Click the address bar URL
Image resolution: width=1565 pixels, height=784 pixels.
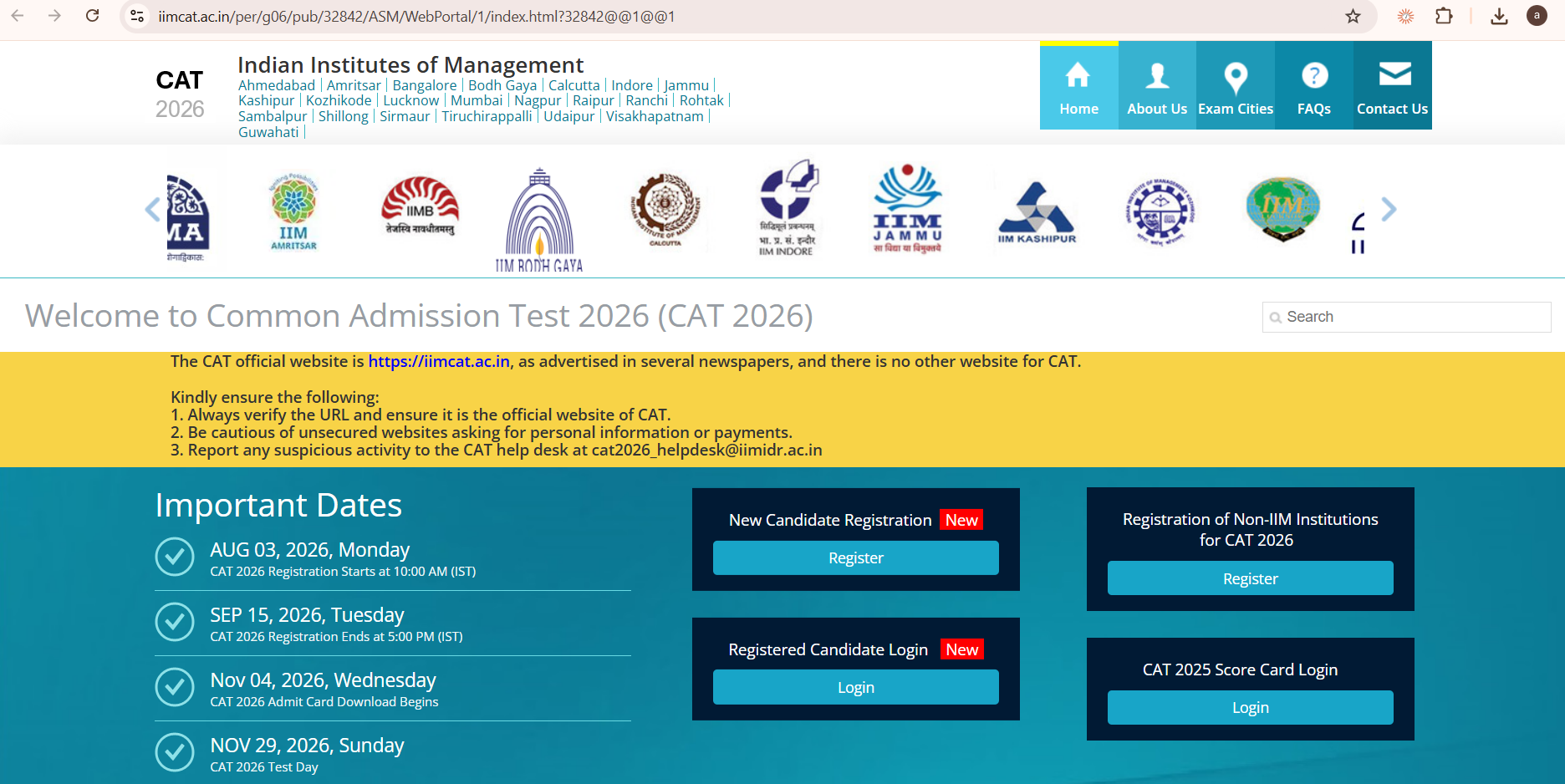coord(416,16)
